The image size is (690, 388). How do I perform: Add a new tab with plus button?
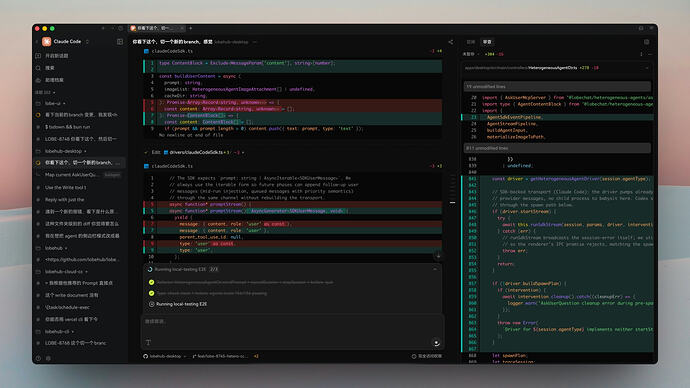click(191, 28)
